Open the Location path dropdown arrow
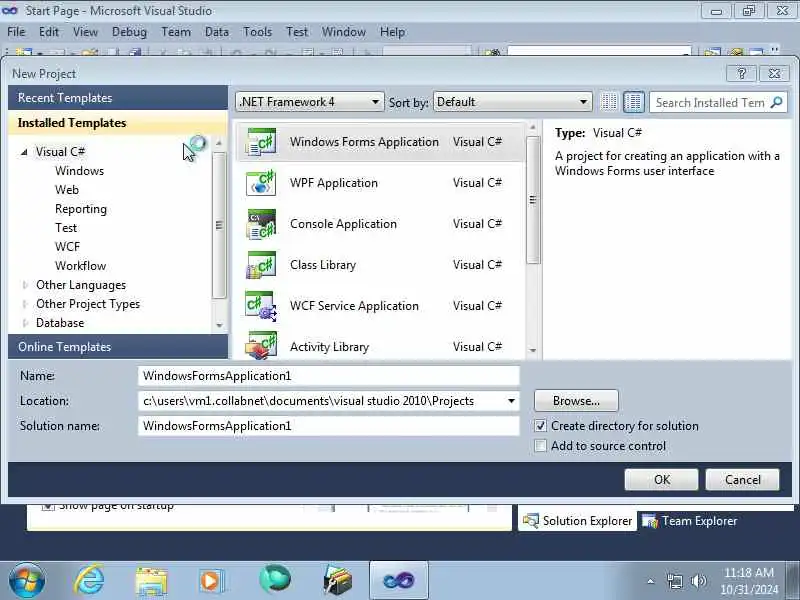The width and height of the screenshot is (800, 600). (x=511, y=401)
